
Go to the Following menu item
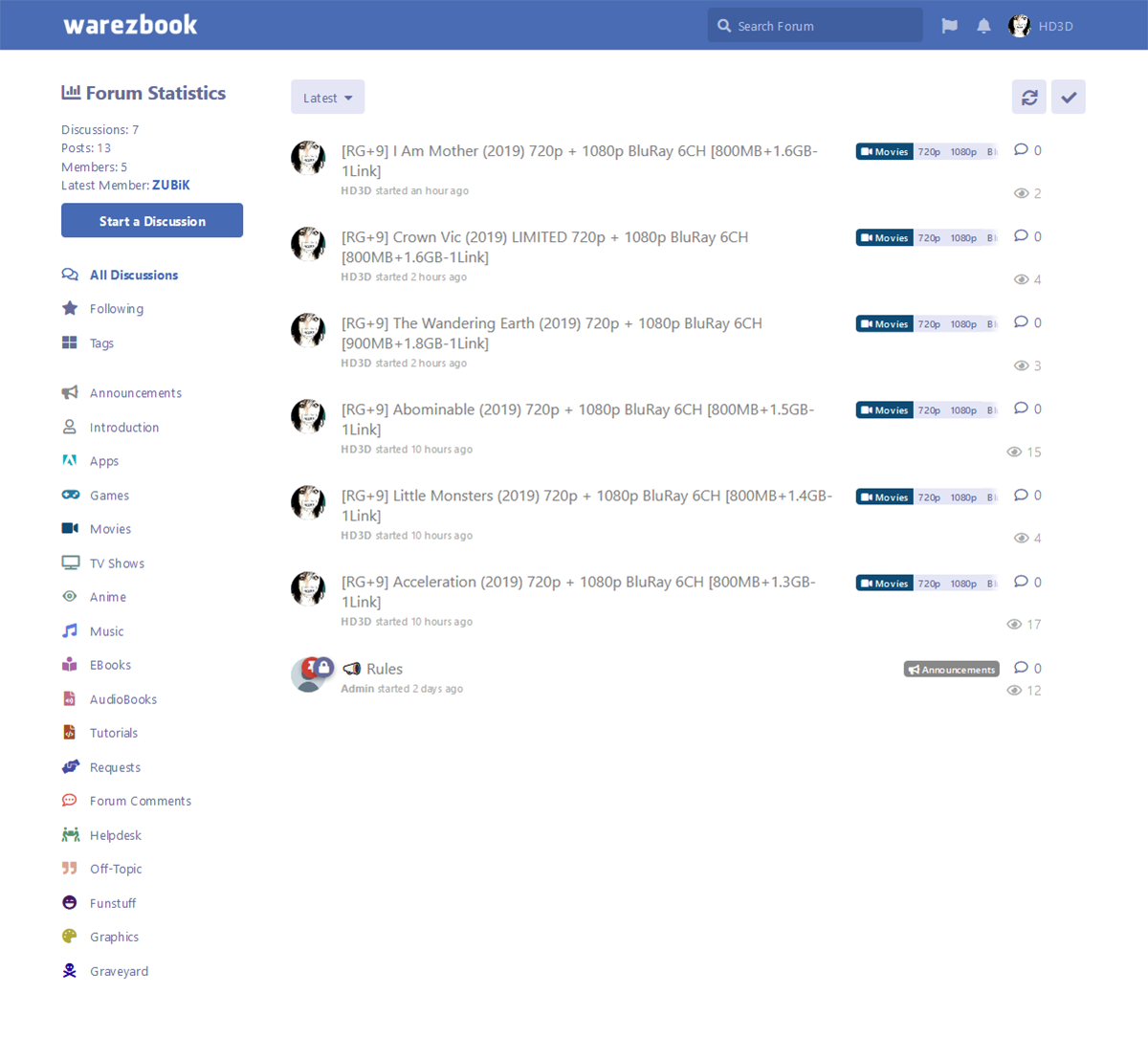[117, 308]
